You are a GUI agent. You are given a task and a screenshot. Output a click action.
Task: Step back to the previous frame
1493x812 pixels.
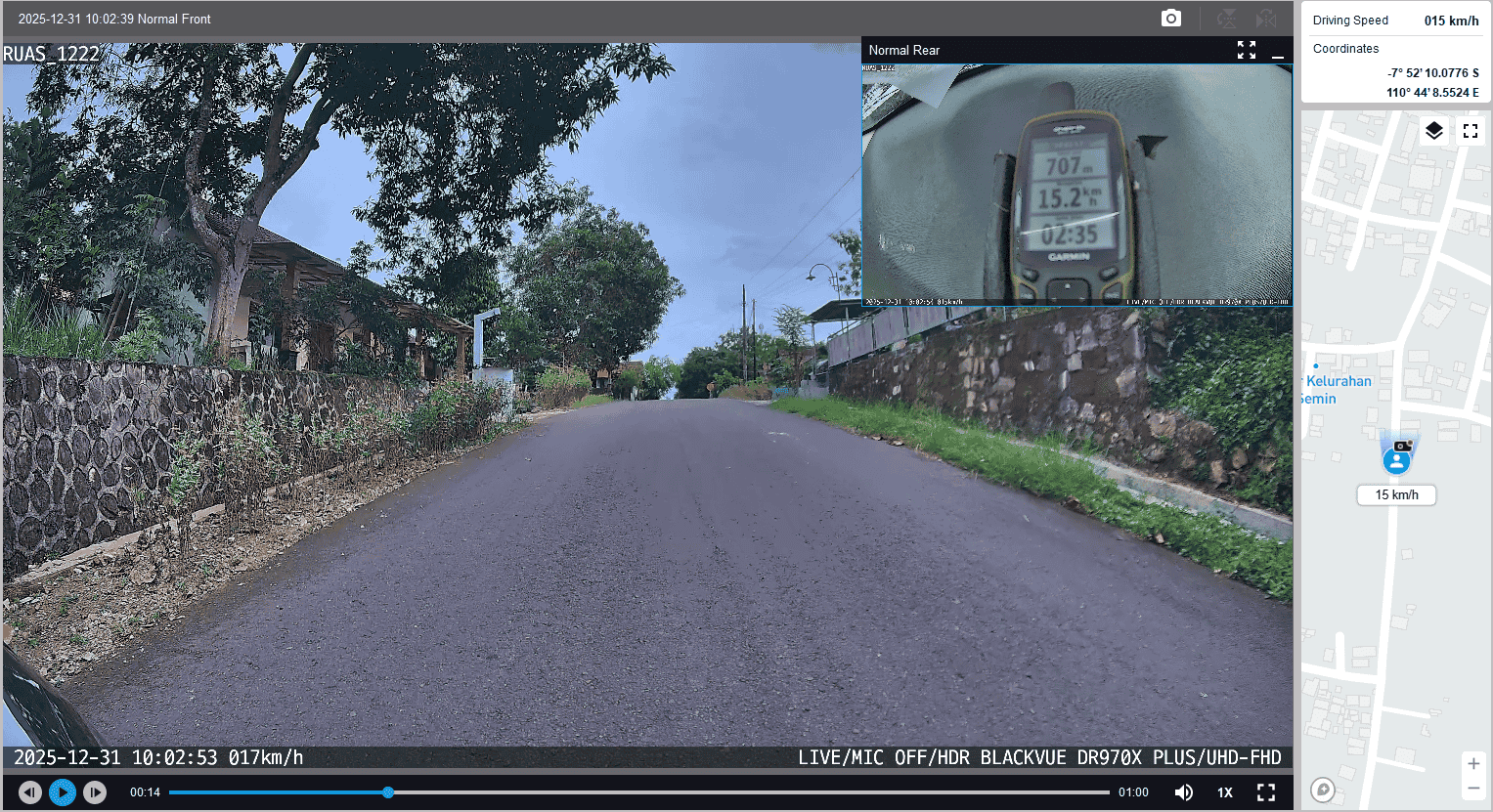(x=30, y=792)
